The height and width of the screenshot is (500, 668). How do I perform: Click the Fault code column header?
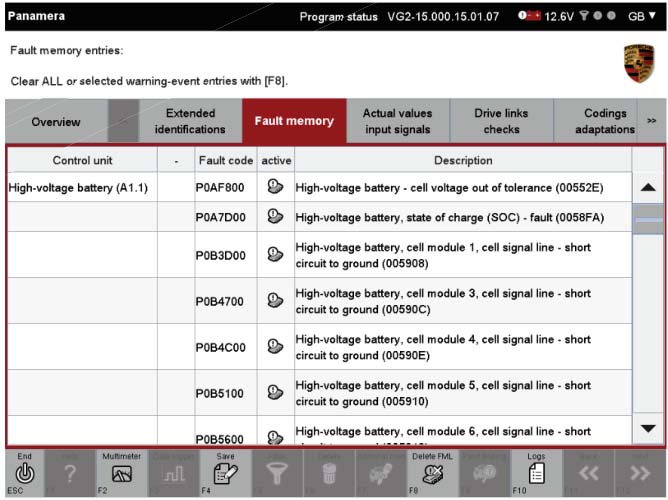226,161
